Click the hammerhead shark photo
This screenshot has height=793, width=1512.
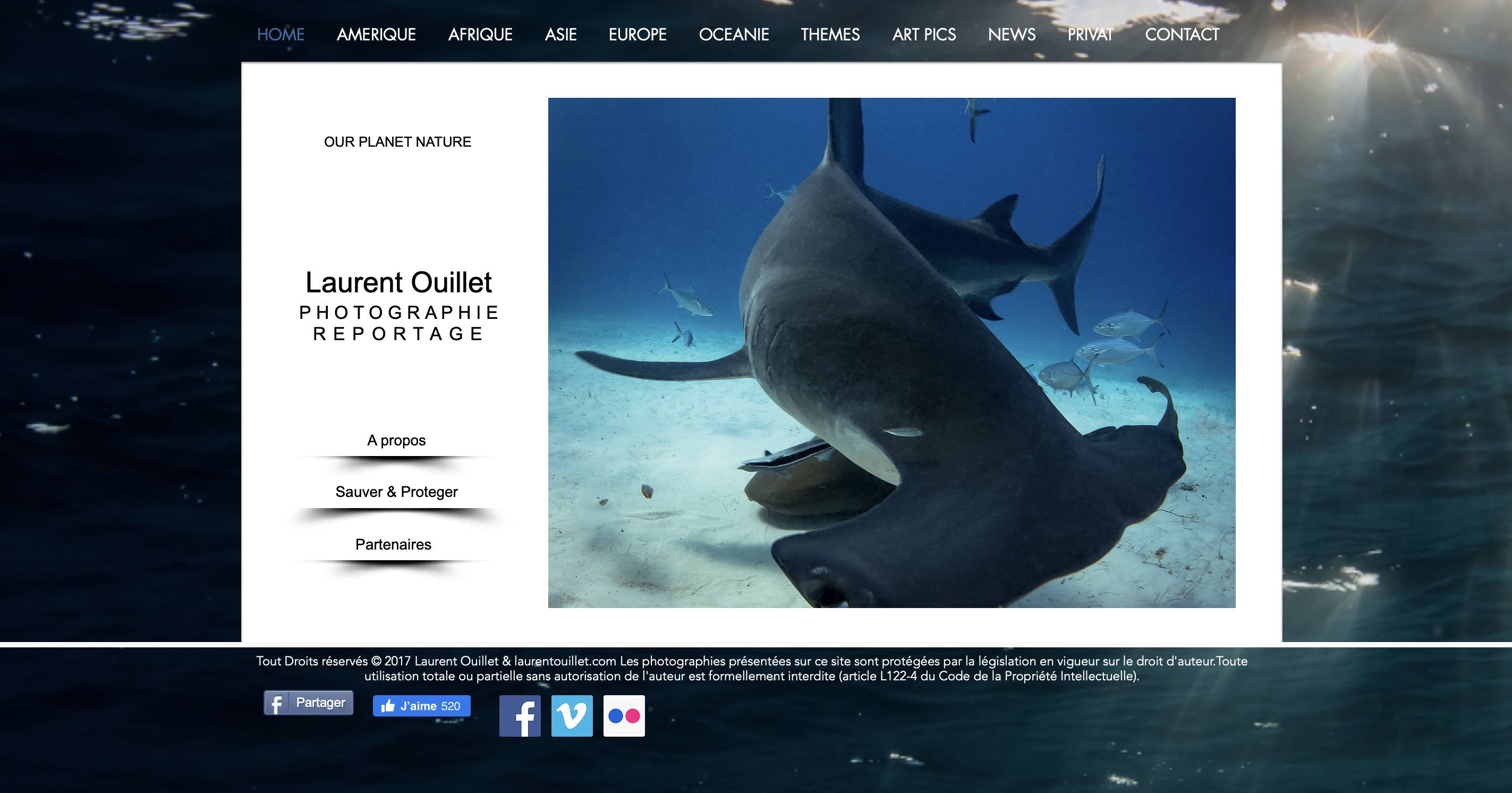click(891, 352)
